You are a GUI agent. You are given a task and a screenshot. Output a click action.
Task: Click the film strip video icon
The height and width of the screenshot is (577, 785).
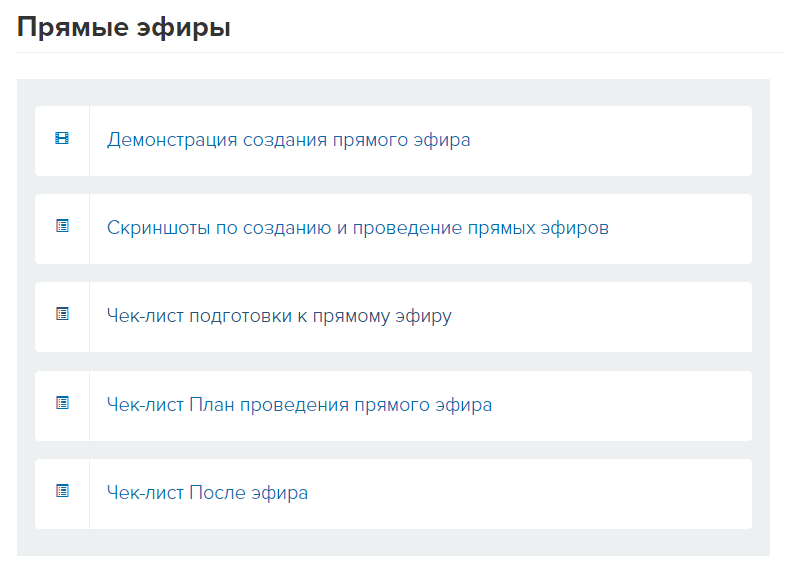coord(62,139)
